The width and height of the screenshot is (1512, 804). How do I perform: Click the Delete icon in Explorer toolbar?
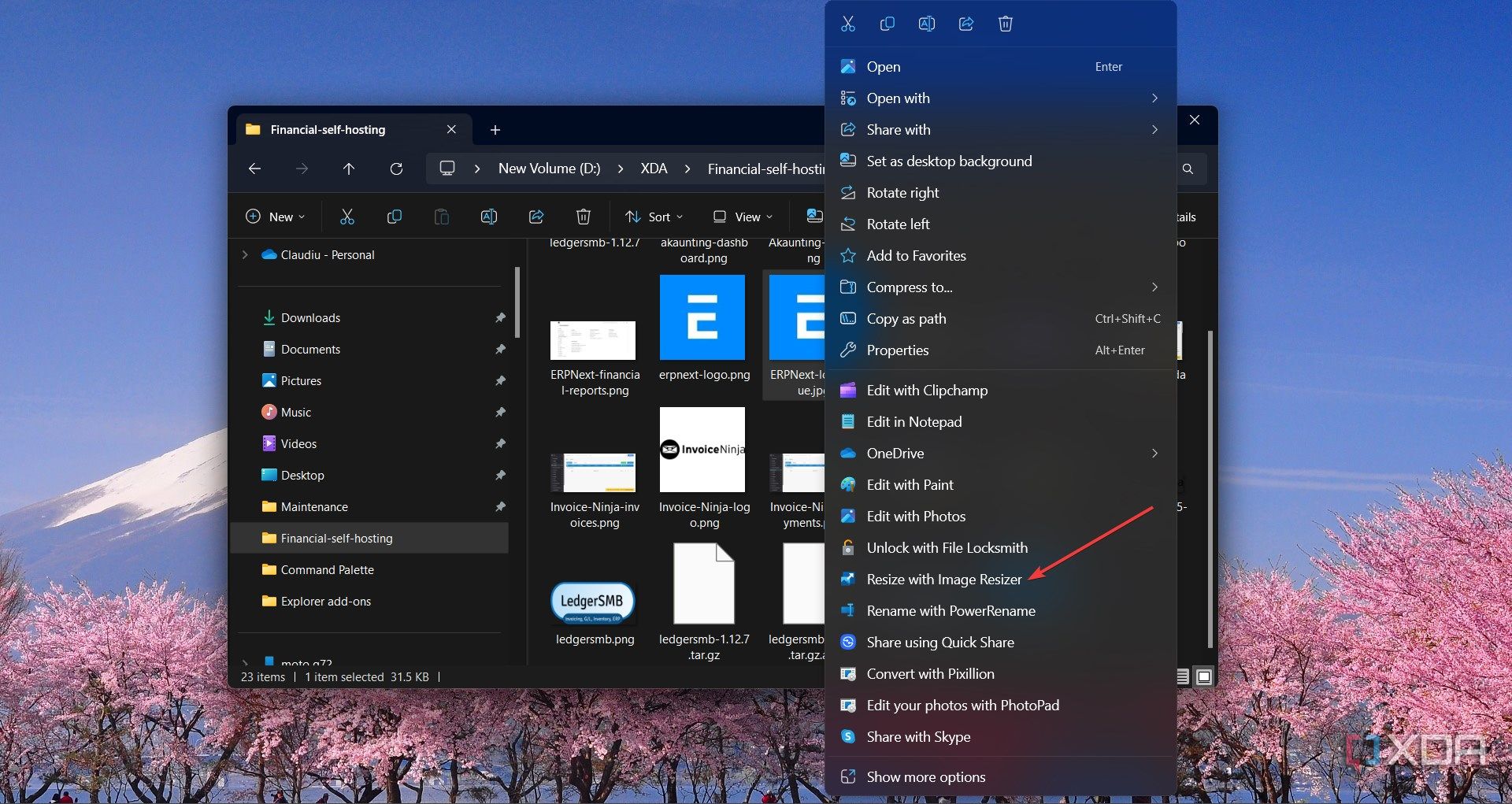pos(584,217)
